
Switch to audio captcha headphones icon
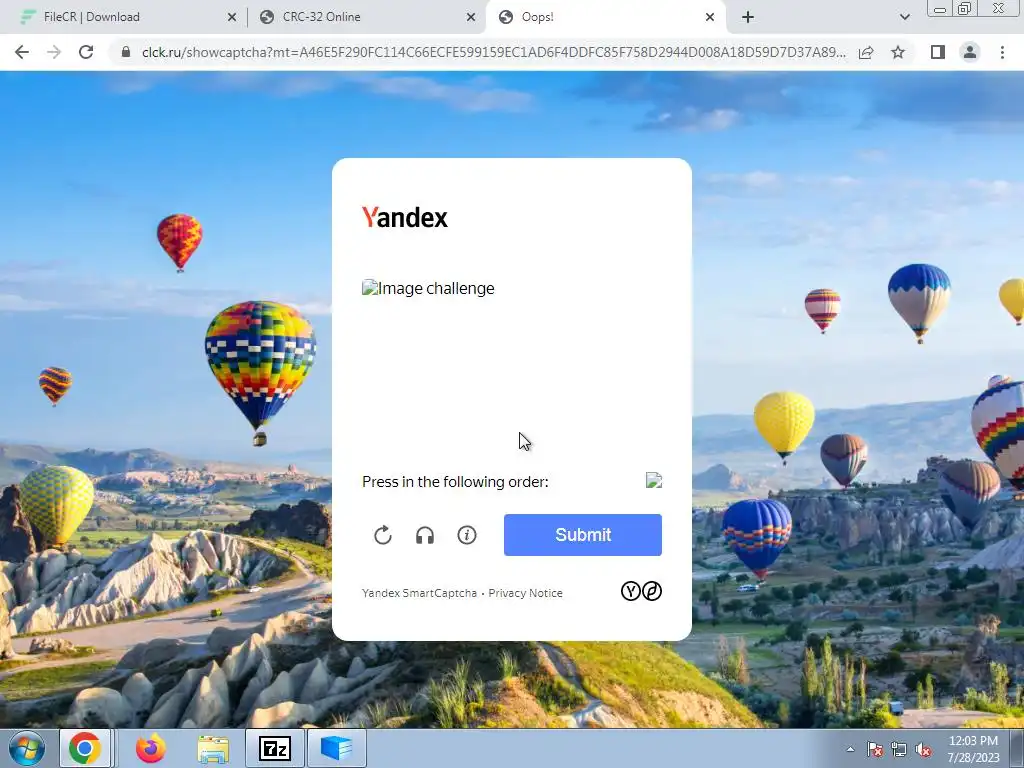click(424, 535)
